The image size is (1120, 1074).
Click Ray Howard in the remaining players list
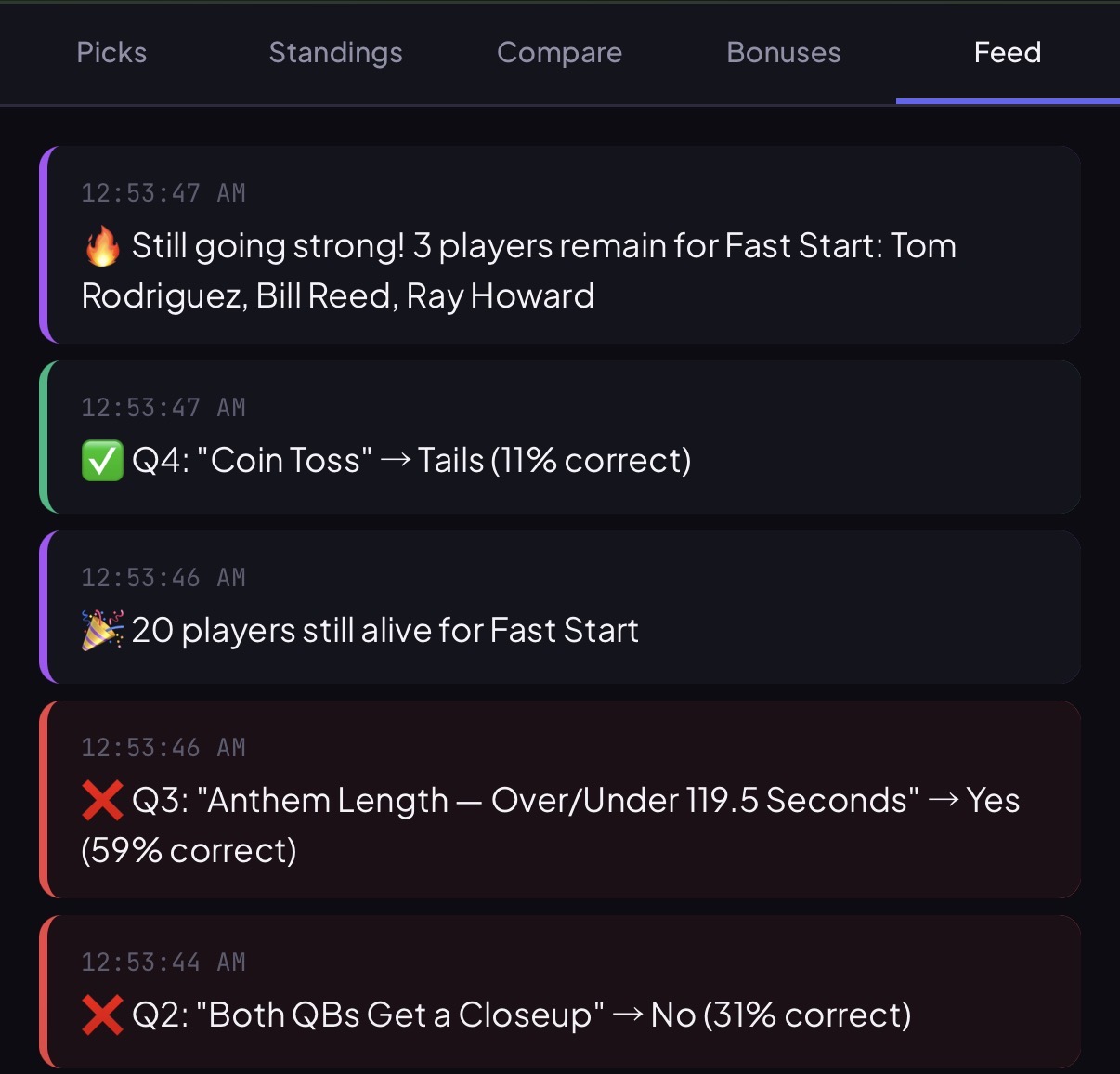point(501,295)
